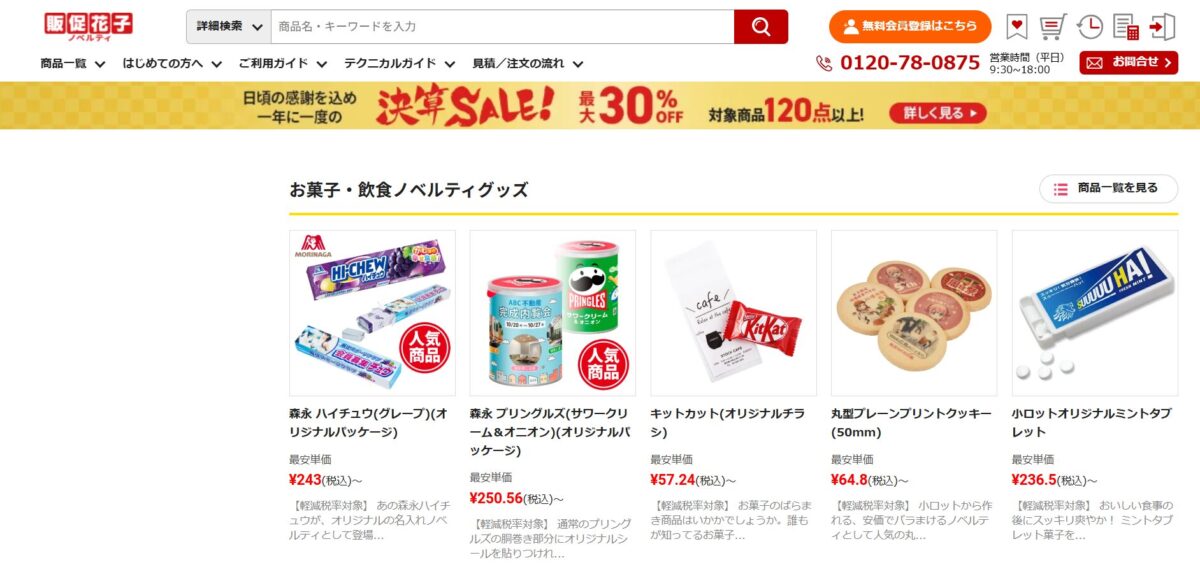The width and height of the screenshot is (1200, 581).
Task: Click the login door icon
Action: pos(1162,27)
